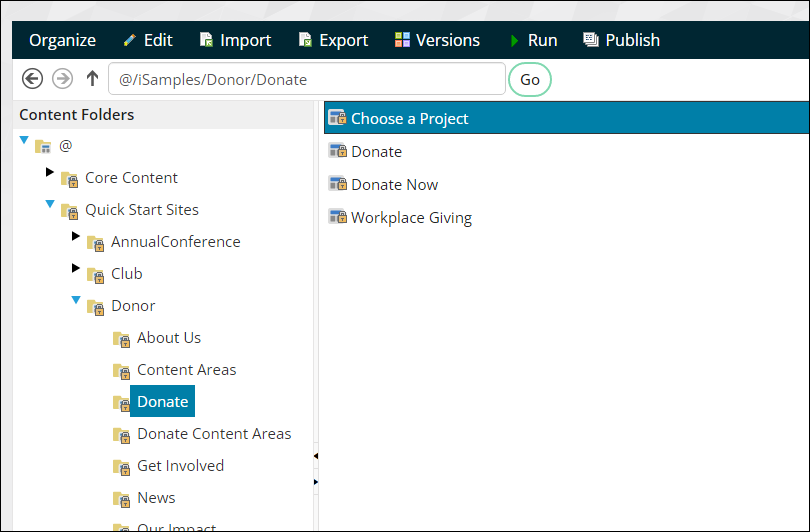Click the About Us folder icon
This screenshot has width=810, height=532.
tap(121, 339)
